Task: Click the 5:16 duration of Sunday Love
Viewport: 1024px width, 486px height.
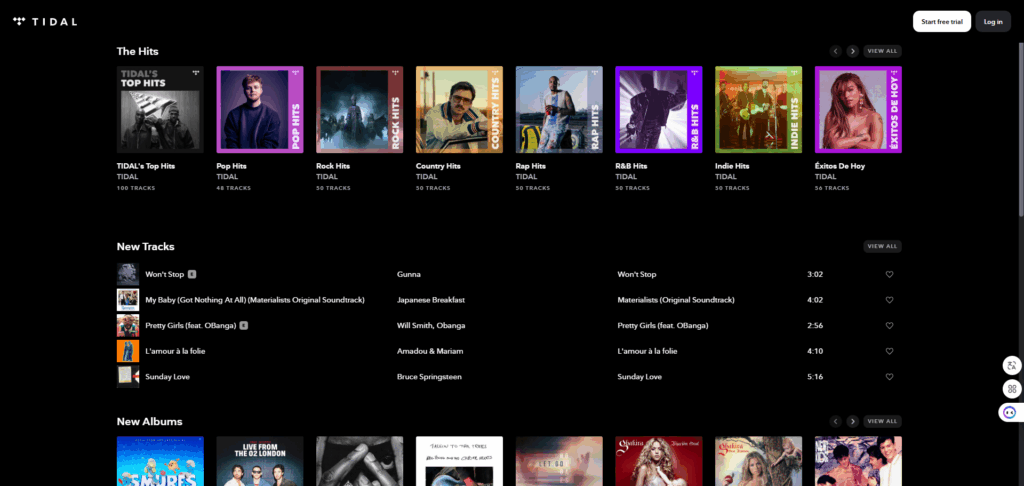Action: point(815,376)
